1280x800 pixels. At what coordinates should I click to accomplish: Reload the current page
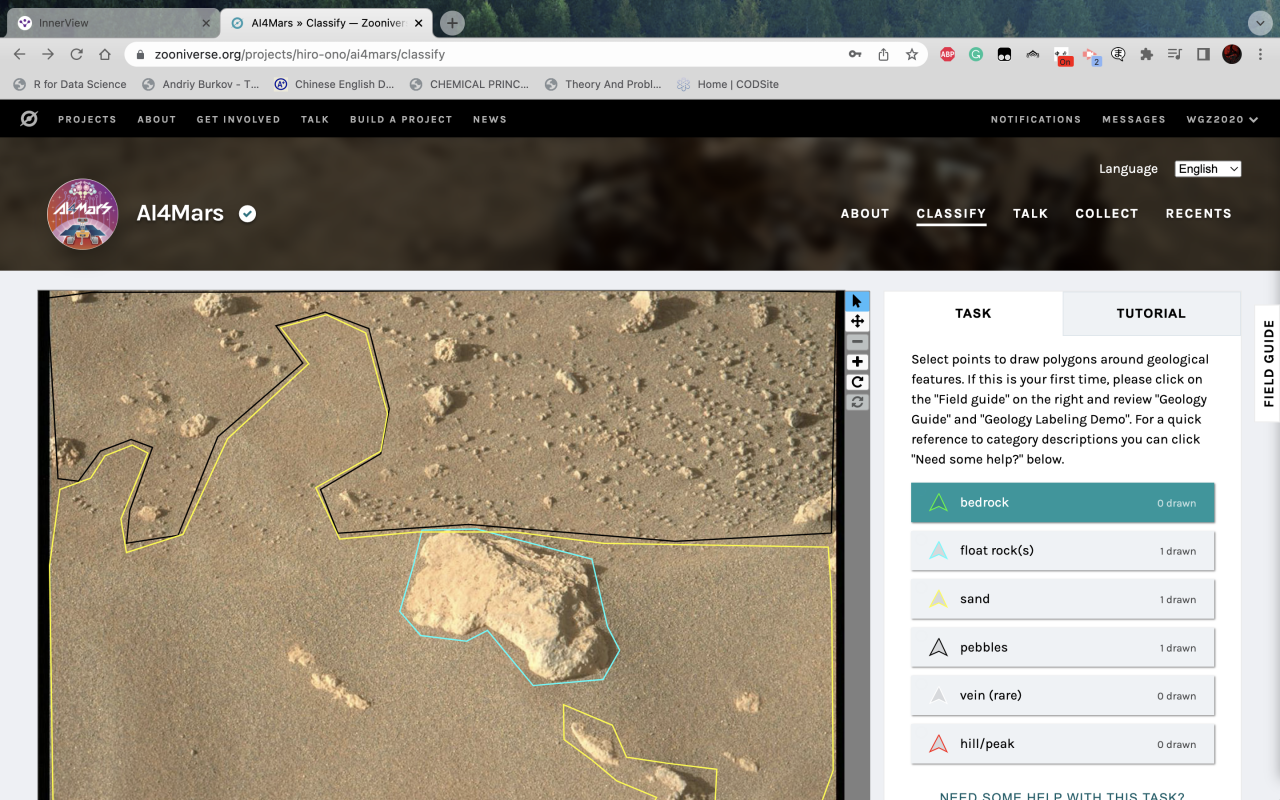[x=76, y=54]
